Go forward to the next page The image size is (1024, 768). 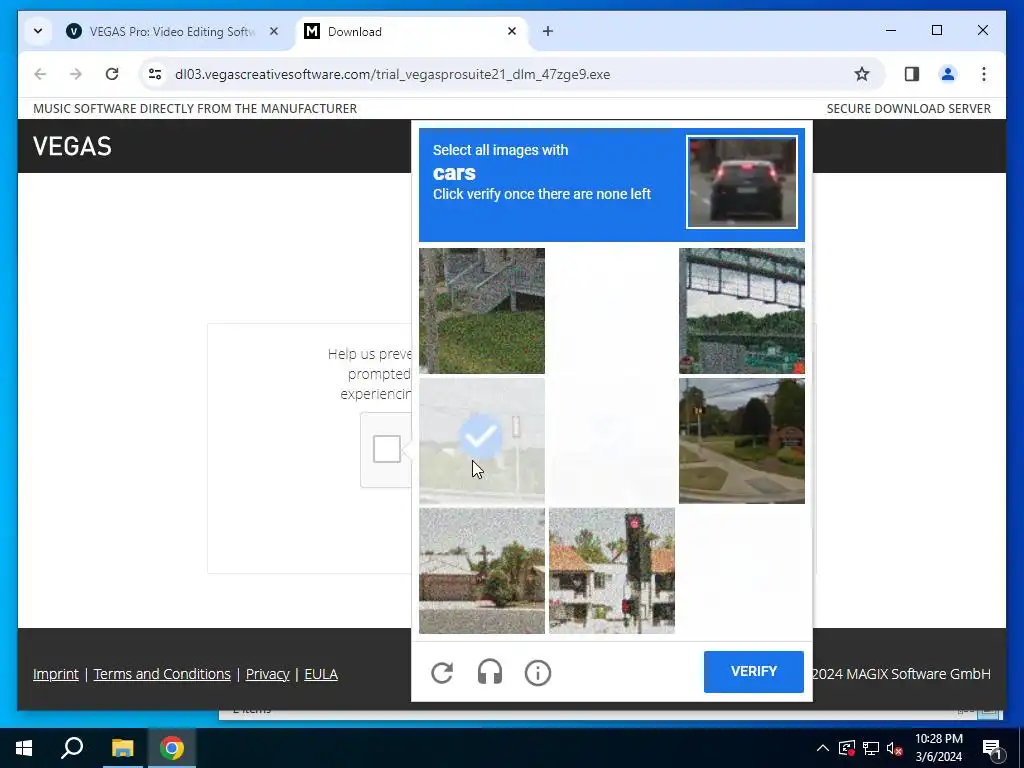point(76,74)
